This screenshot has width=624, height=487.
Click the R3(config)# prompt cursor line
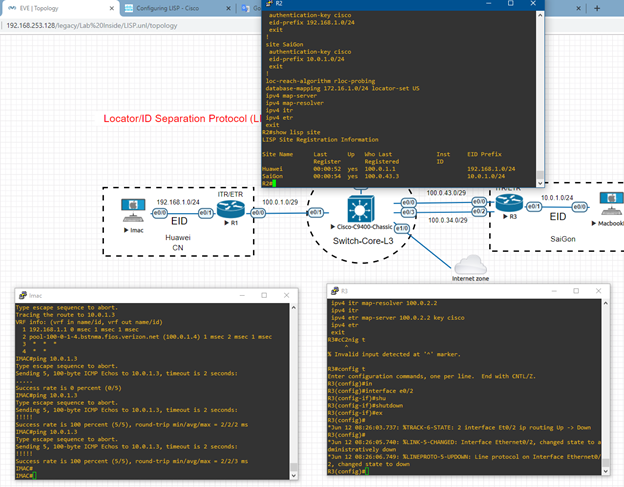[x=349, y=471]
